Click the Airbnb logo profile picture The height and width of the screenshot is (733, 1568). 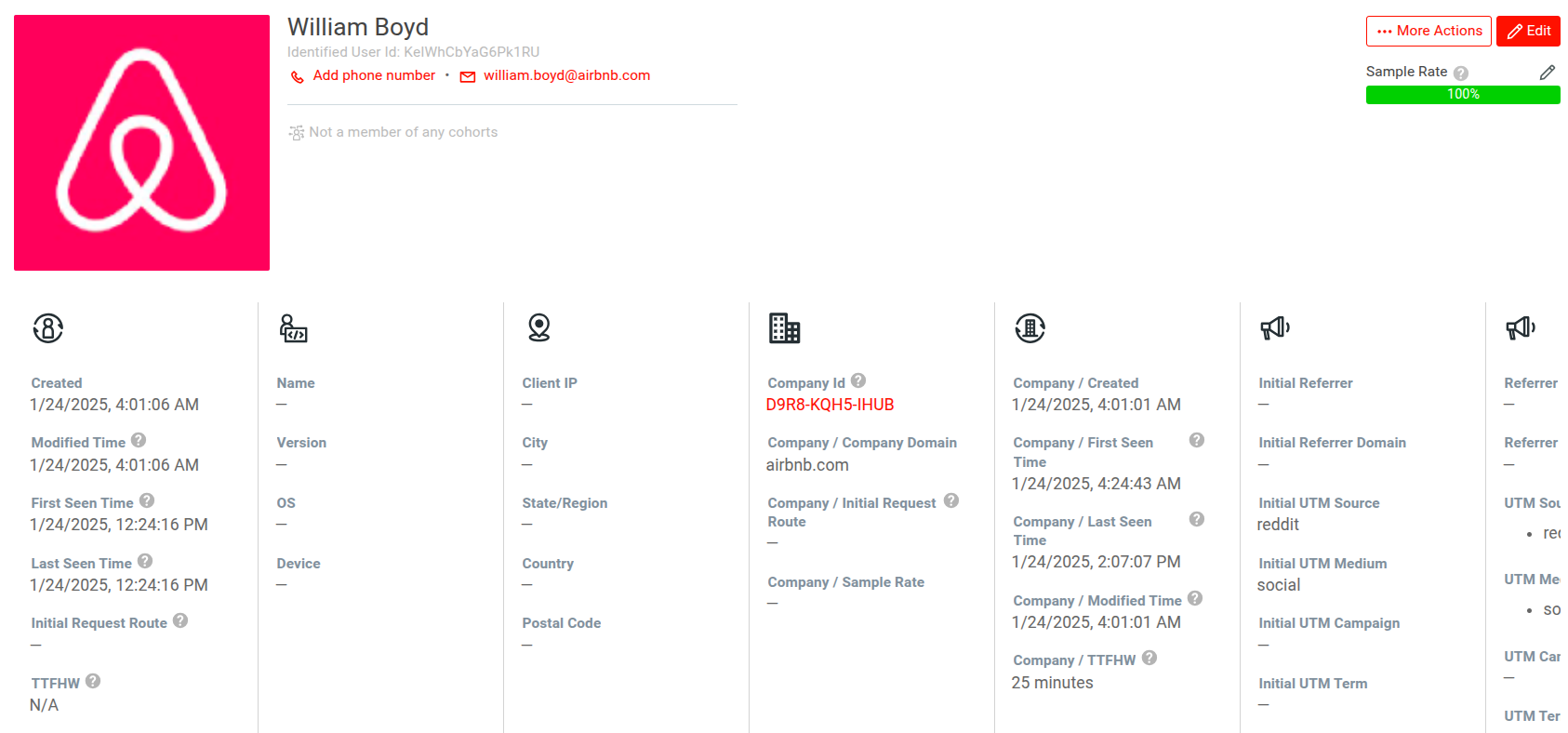click(141, 142)
